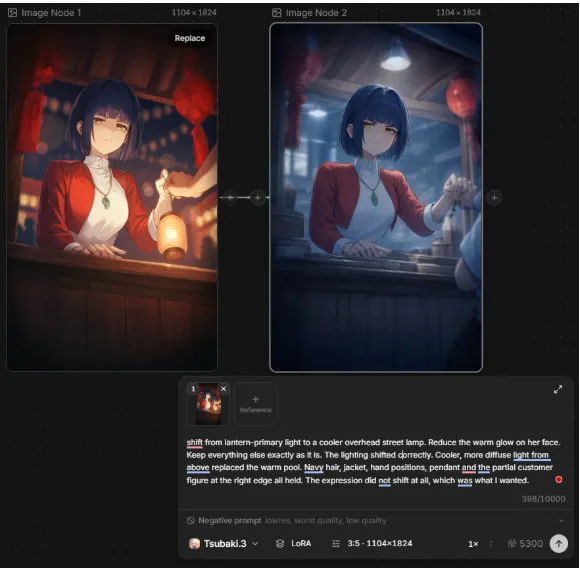Click the plus connector between the nodes

click(x=257, y=197)
